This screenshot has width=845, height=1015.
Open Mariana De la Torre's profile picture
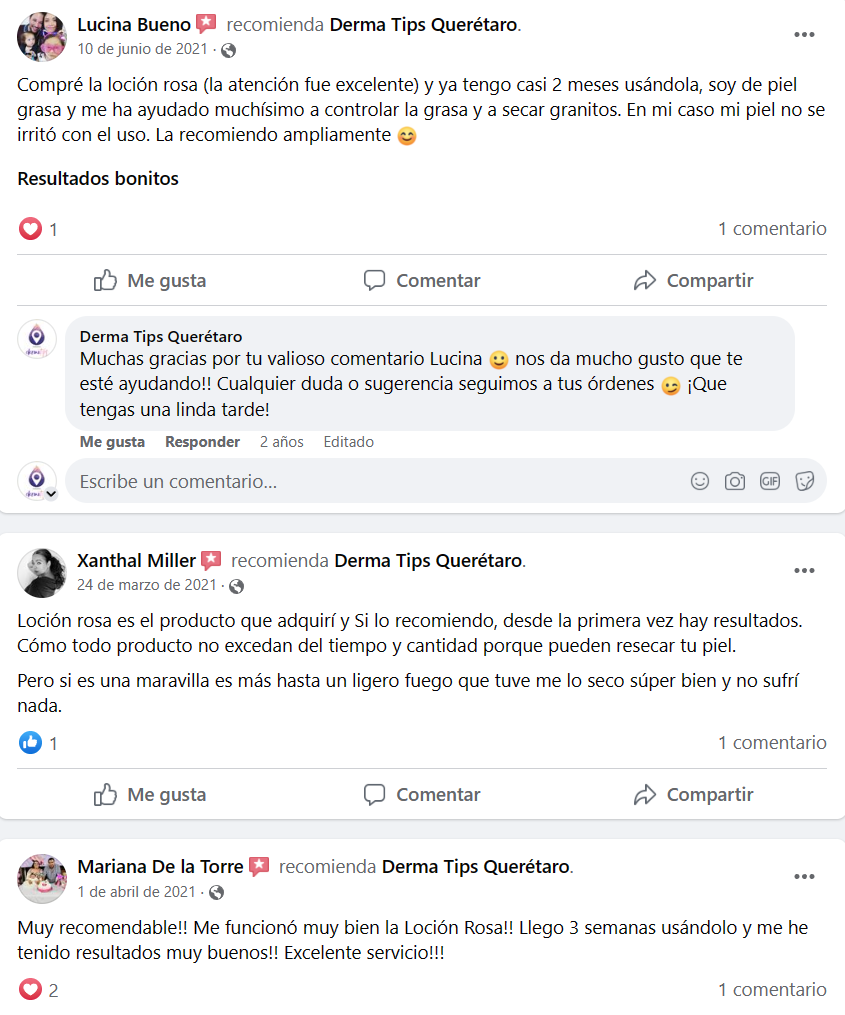click(x=42, y=878)
